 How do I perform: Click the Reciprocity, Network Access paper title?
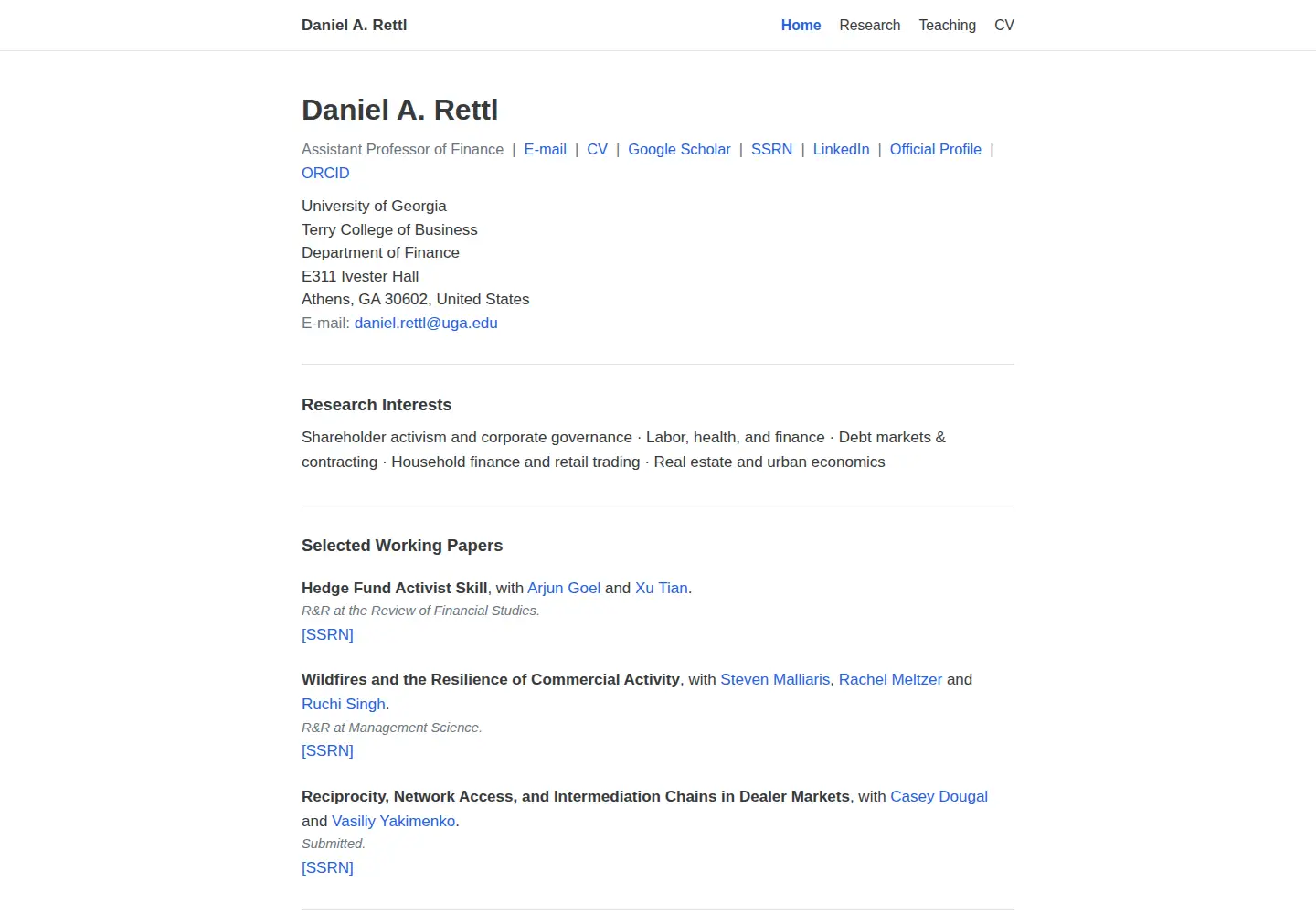pyautogui.click(x=576, y=797)
